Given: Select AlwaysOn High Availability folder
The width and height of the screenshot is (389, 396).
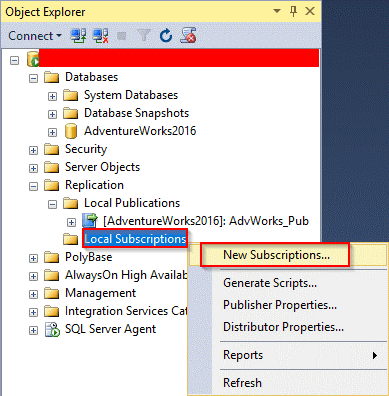Looking at the screenshot, I should (126, 275).
